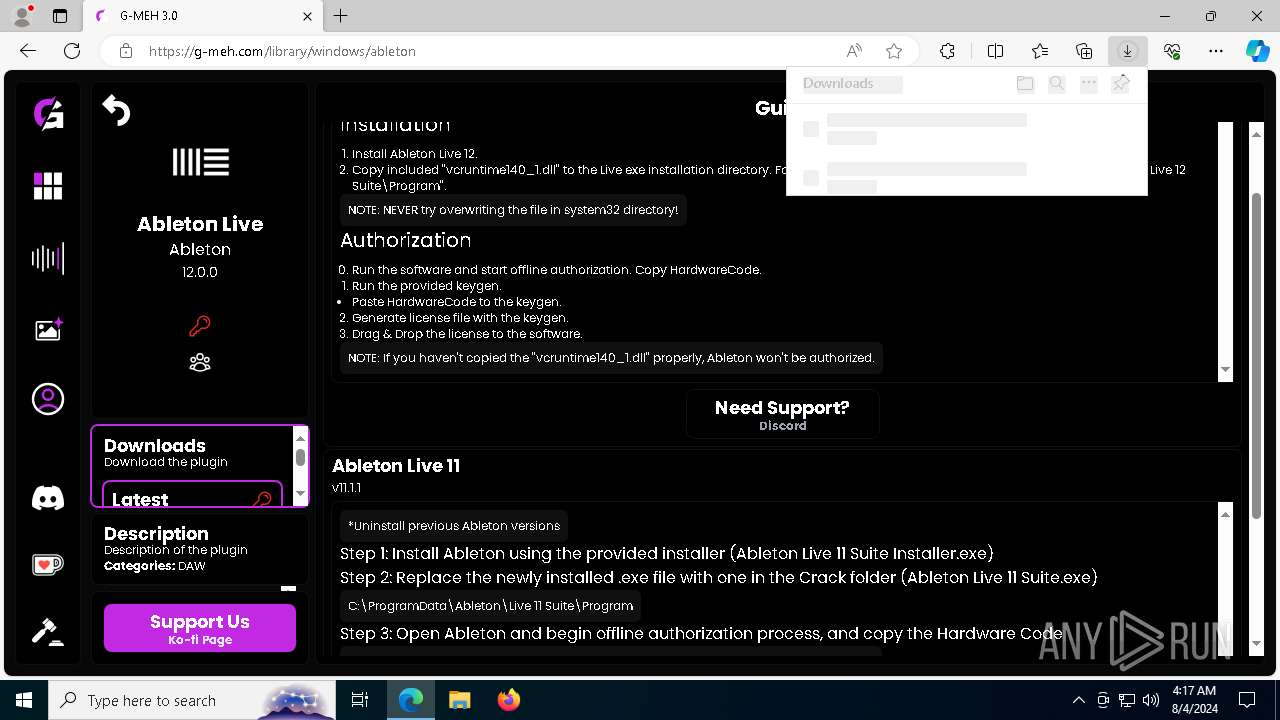Click down arrow of installation guide scrollbar
Image resolution: width=1280 pixels, height=720 pixels.
click(1225, 371)
